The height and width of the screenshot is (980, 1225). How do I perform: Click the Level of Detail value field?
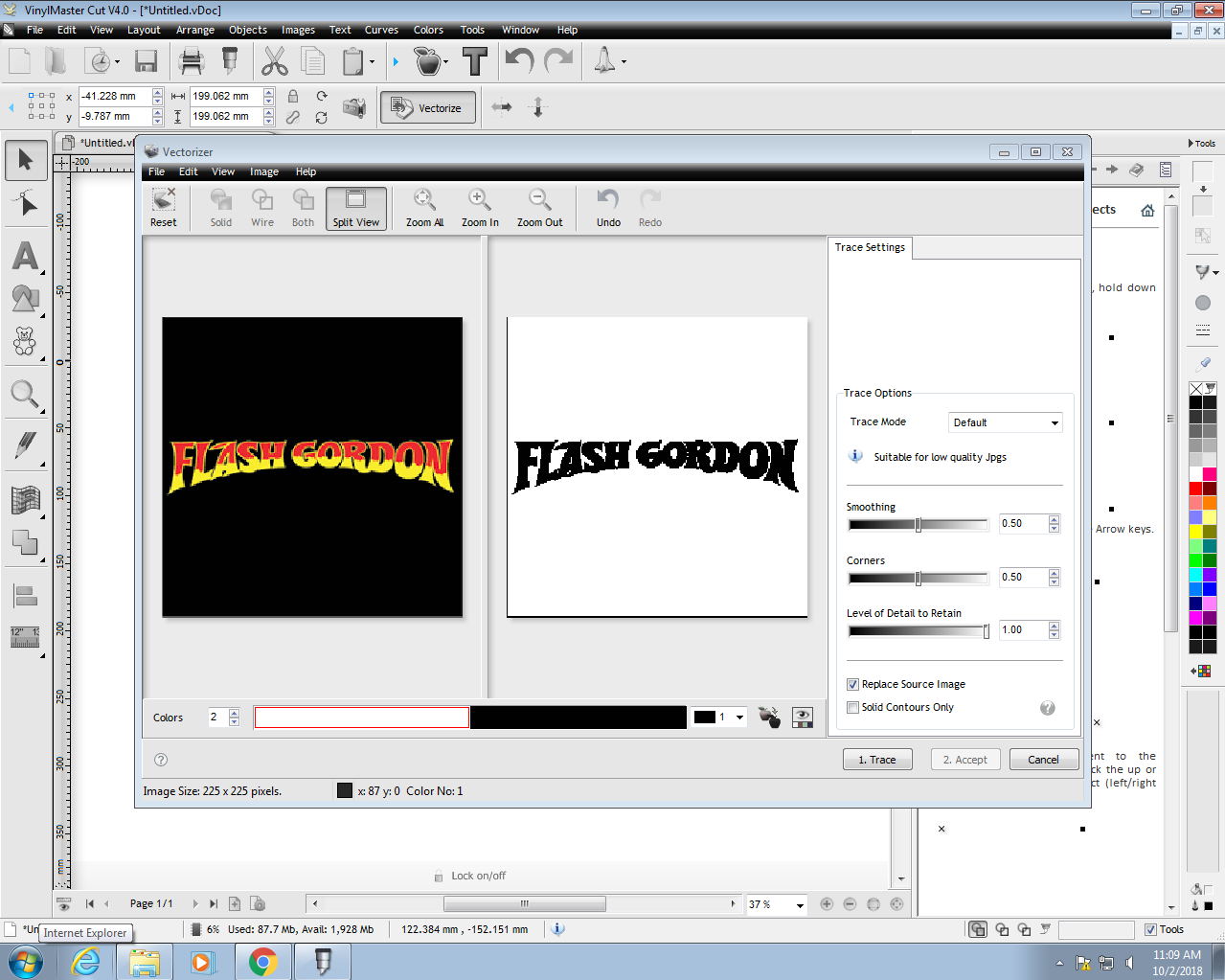(x=1023, y=629)
